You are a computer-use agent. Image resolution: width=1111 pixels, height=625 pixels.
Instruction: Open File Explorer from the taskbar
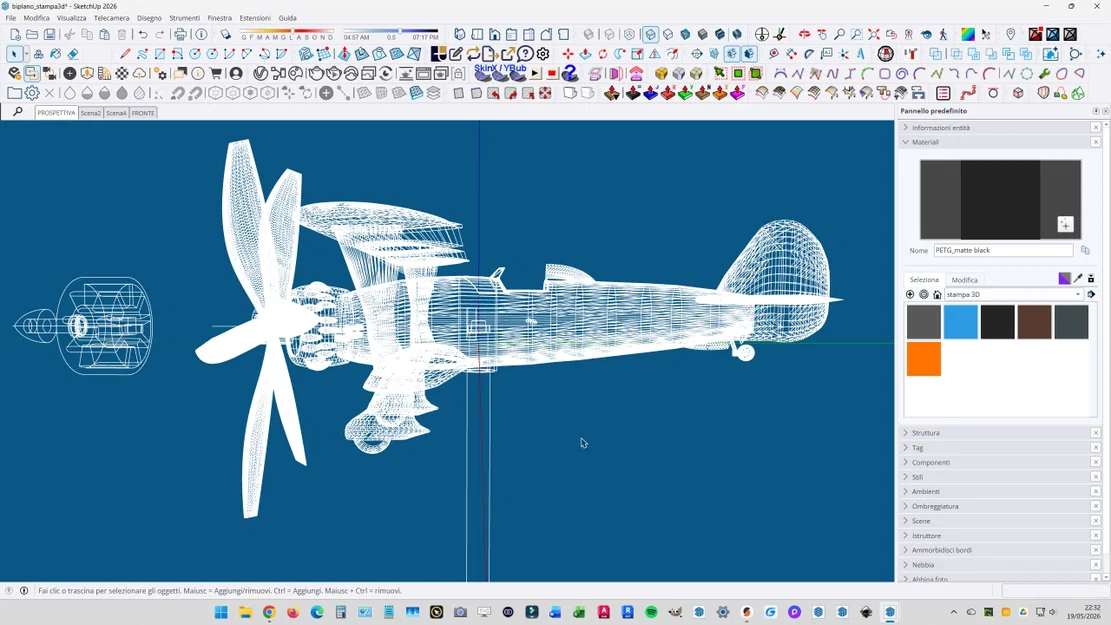click(x=245, y=612)
